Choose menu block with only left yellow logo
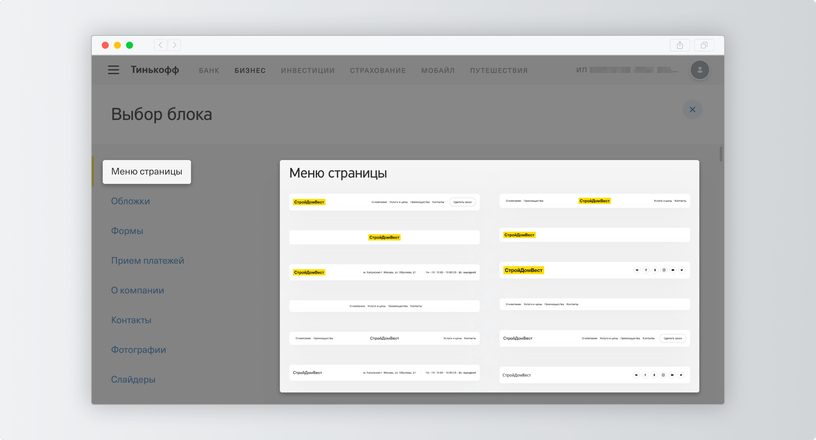 [594, 235]
